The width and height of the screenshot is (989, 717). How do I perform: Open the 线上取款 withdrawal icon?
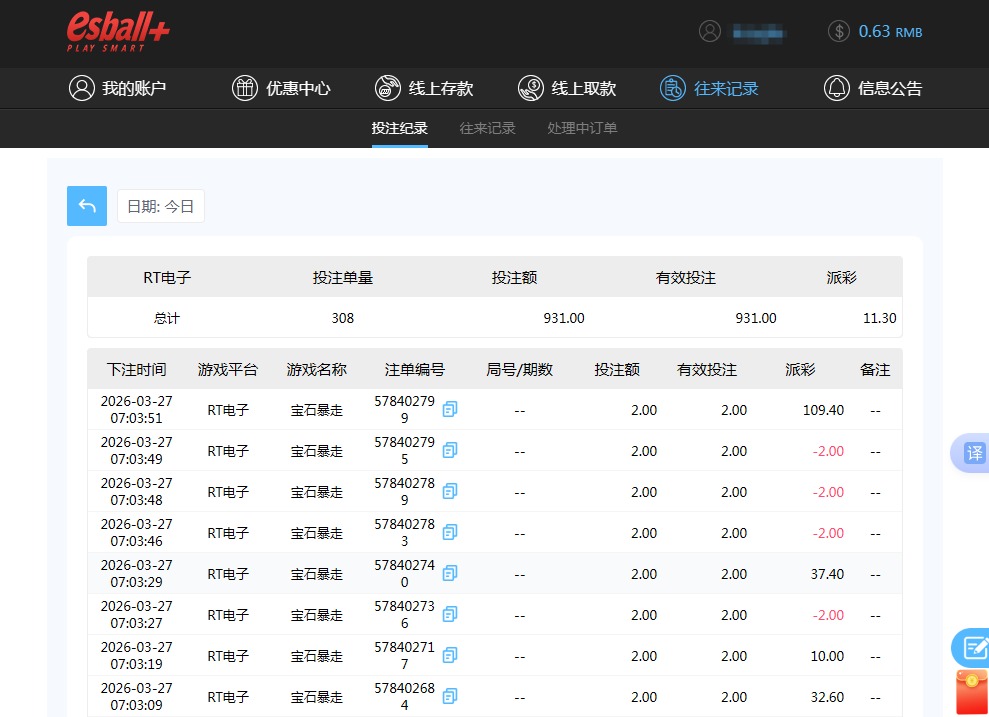point(529,88)
